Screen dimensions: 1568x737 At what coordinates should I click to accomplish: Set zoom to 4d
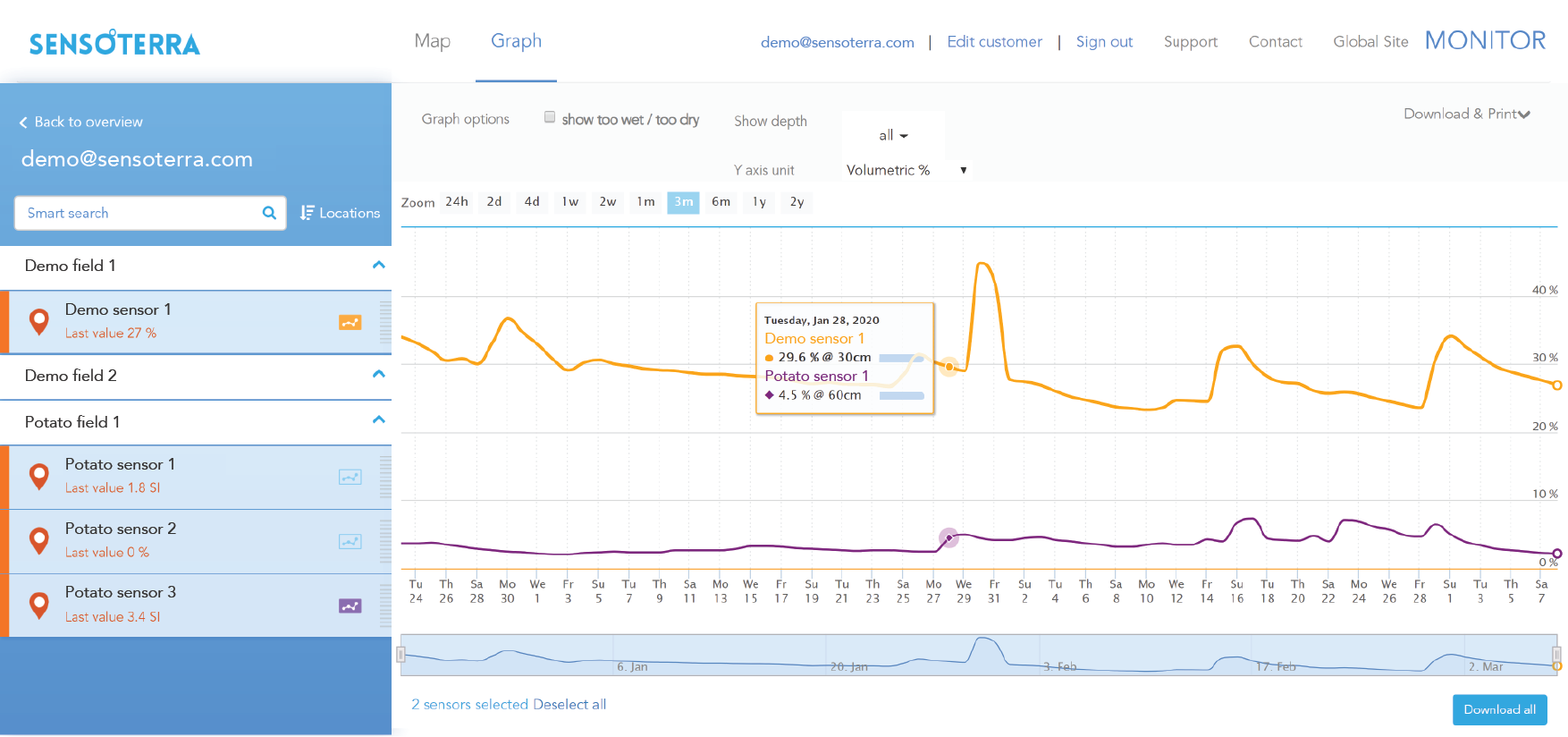coord(532,202)
